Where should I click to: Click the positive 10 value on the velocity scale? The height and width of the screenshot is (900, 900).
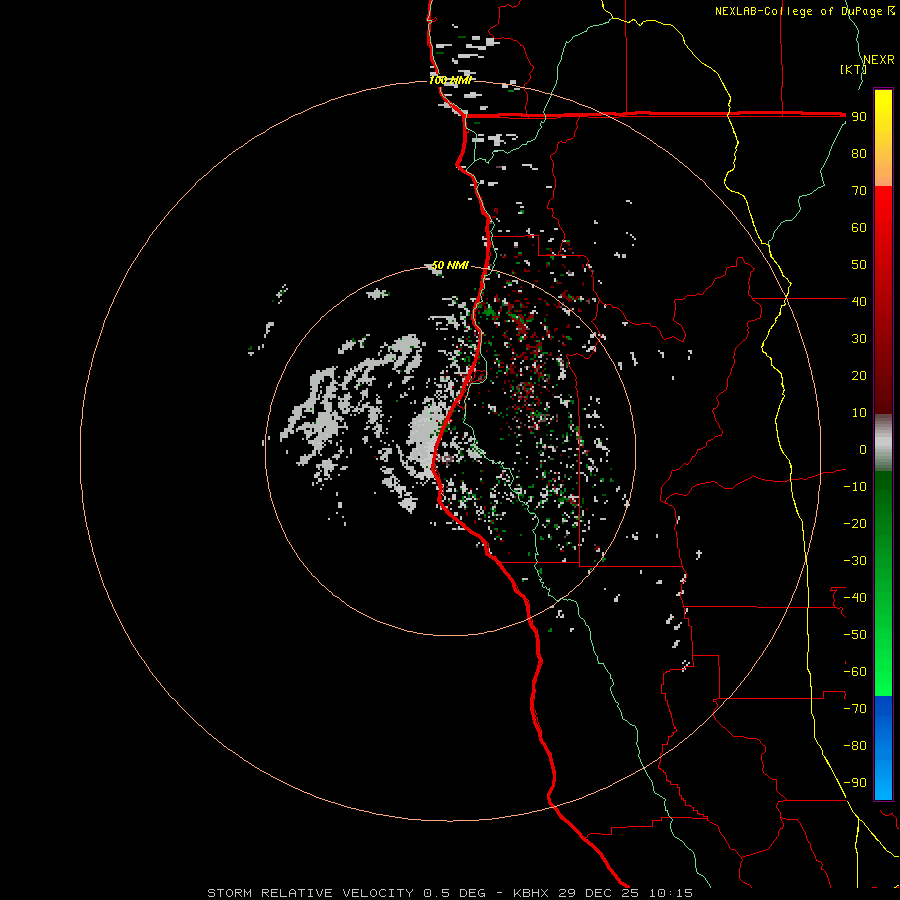coord(859,413)
